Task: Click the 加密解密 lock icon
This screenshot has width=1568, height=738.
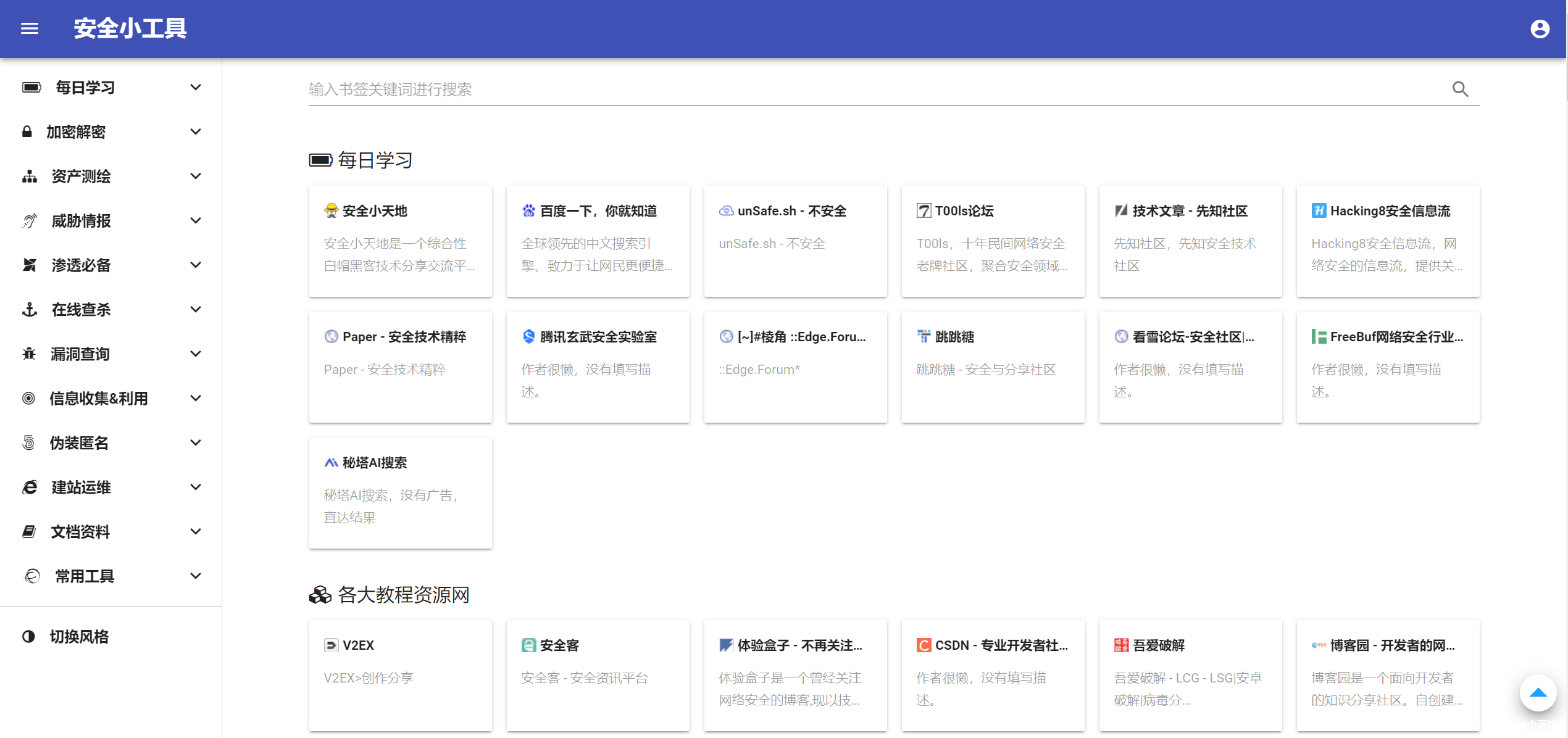Action: [27, 131]
